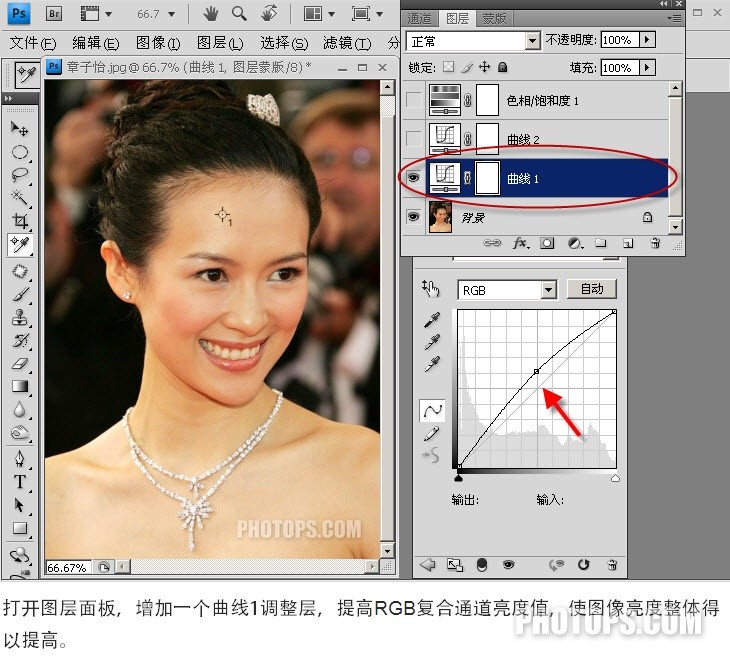Choose the Zoom tool in application bar
730x666 pixels.
pos(239,14)
